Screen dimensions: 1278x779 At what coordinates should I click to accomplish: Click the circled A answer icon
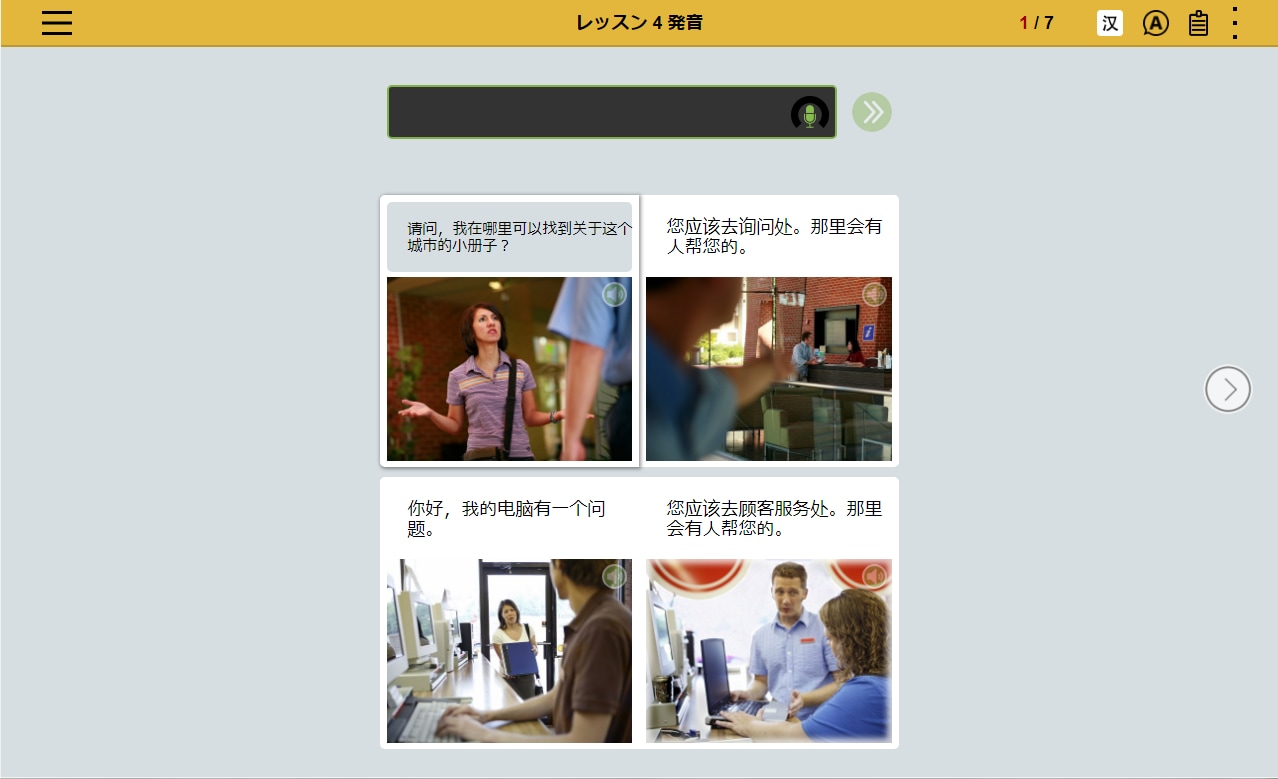[1155, 23]
